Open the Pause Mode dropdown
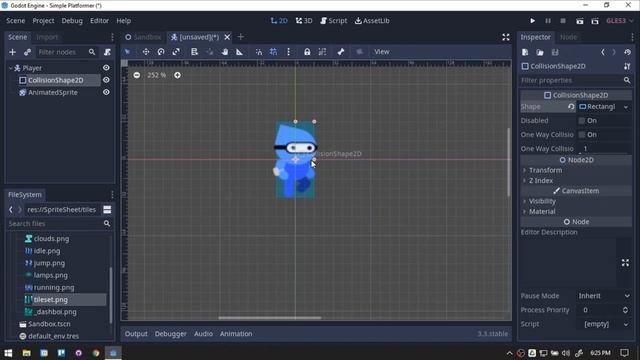The image size is (640, 360). pyautogui.click(x=604, y=296)
